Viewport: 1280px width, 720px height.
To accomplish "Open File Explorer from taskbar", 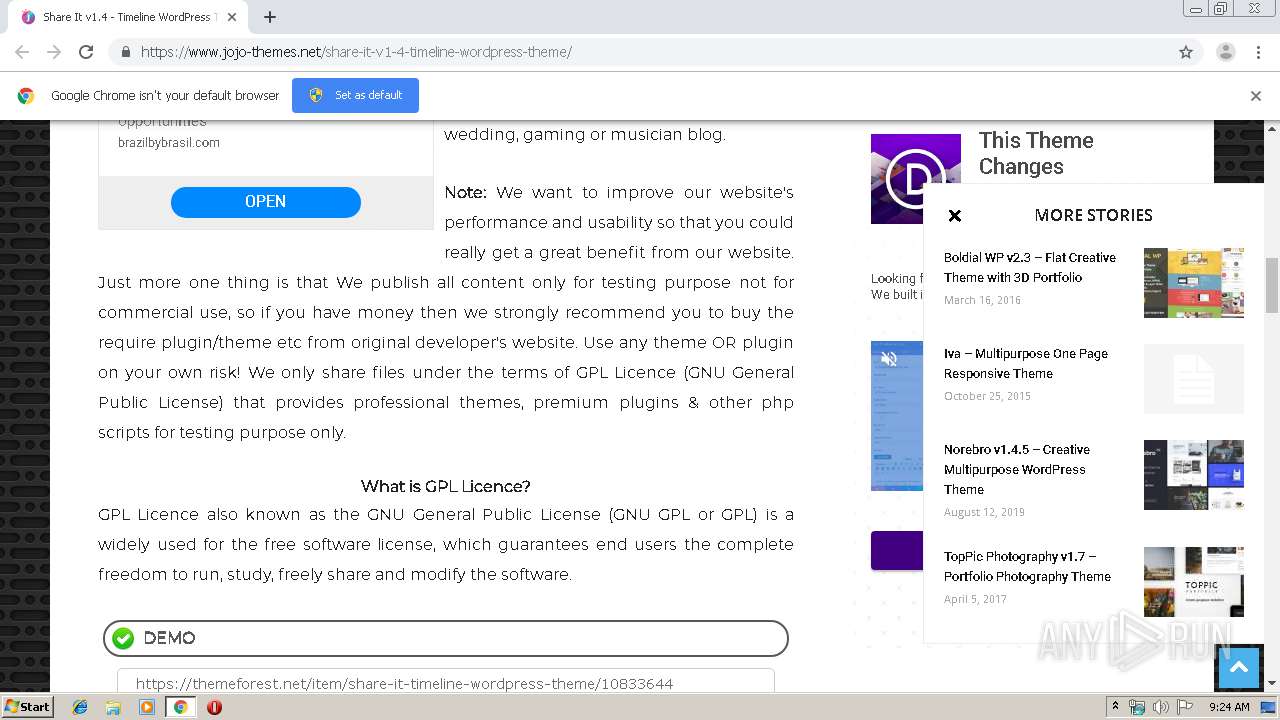I will click(113, 707).
